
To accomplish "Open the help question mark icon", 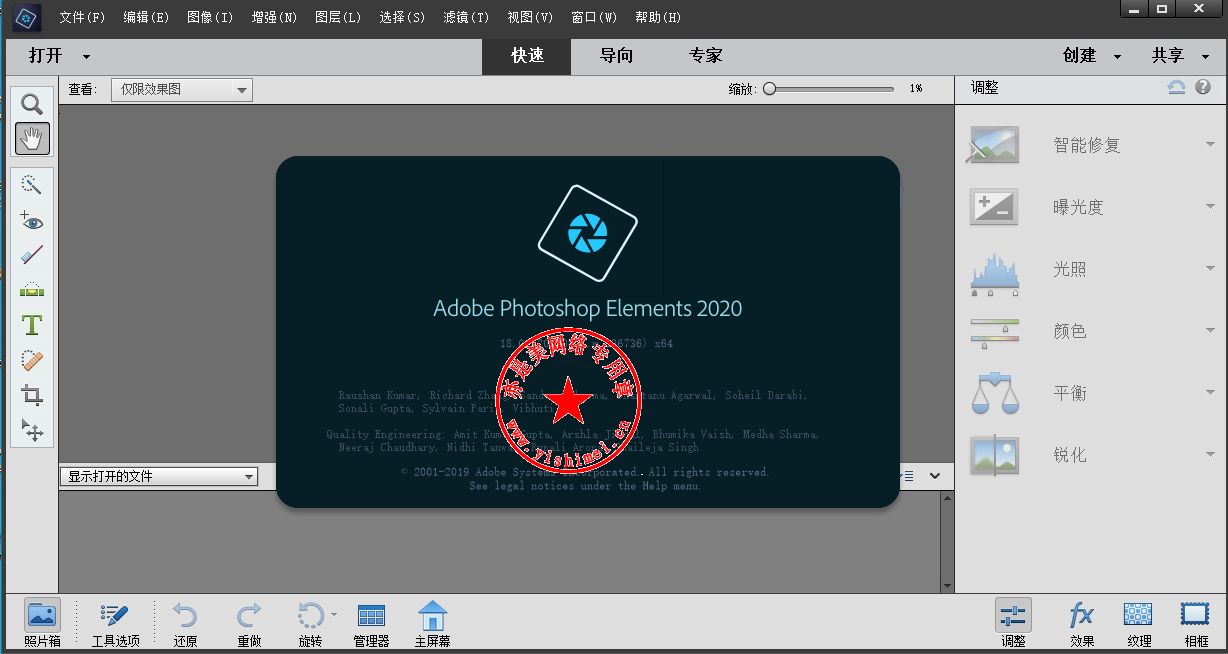I will tap(1203, 88).
